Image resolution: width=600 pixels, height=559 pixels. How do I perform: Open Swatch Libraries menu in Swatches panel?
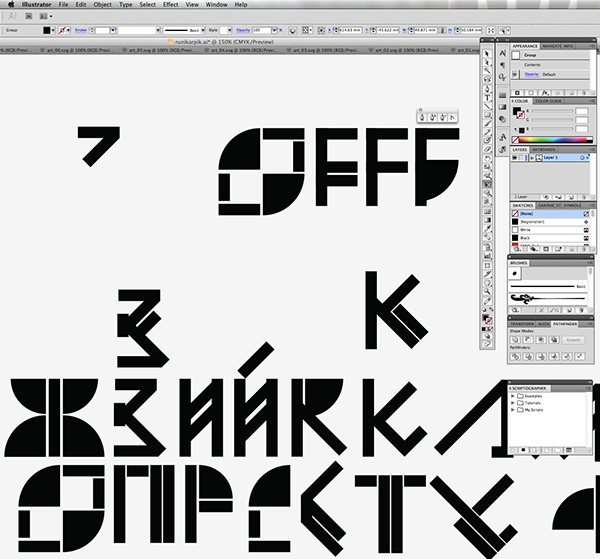(x=517, y=249)
